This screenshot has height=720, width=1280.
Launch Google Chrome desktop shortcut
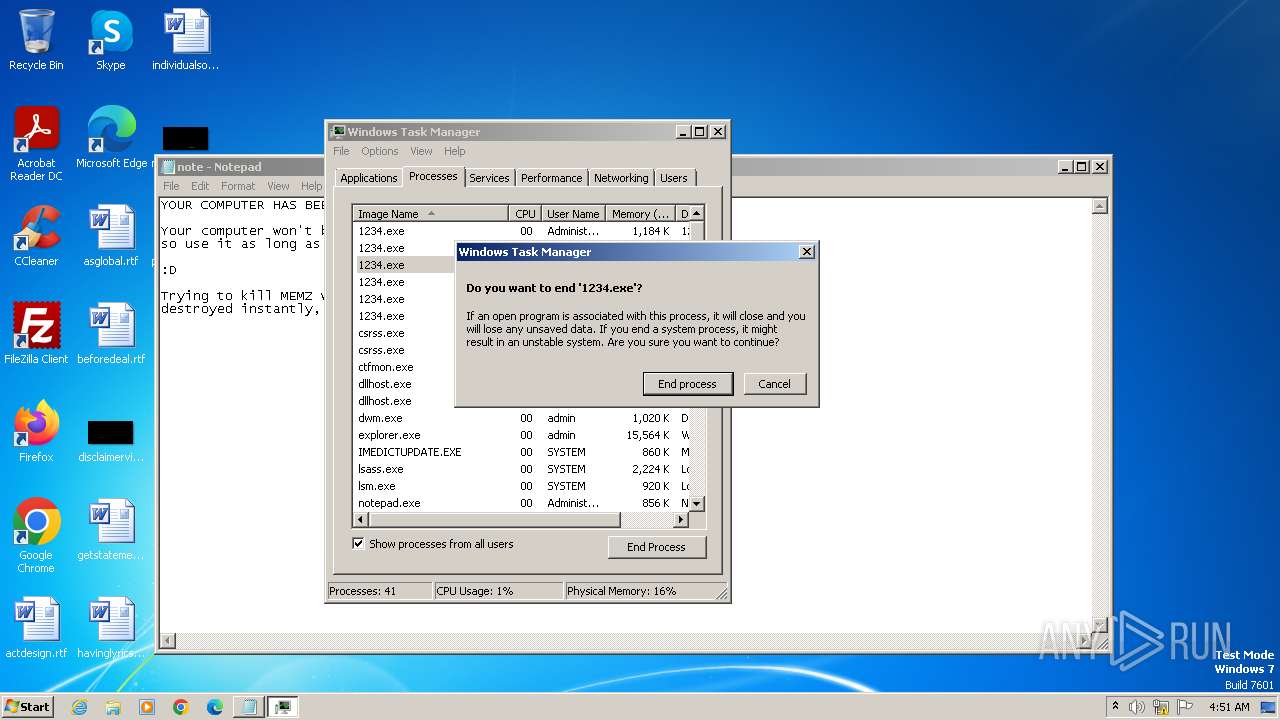click(x=36, y=536)
